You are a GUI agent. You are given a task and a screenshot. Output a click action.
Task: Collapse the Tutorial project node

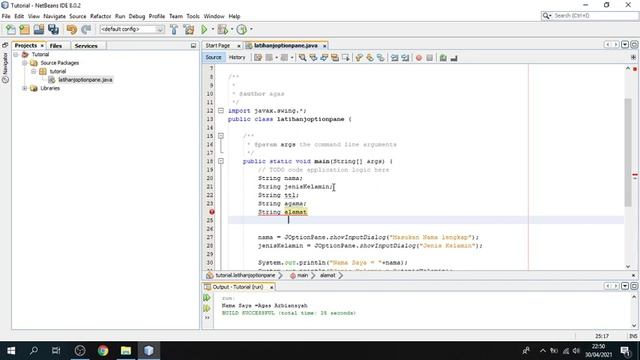(x=16, y=54)
